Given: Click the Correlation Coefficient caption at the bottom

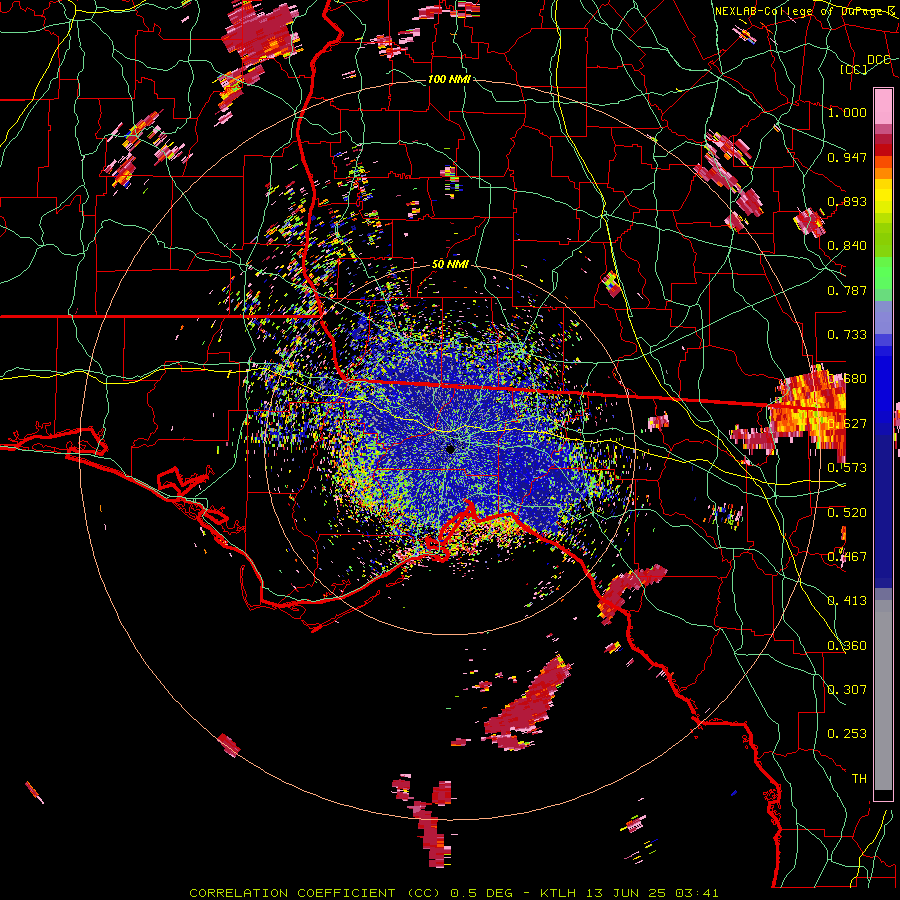Looking at the screenshot, I should coord(453,893).
